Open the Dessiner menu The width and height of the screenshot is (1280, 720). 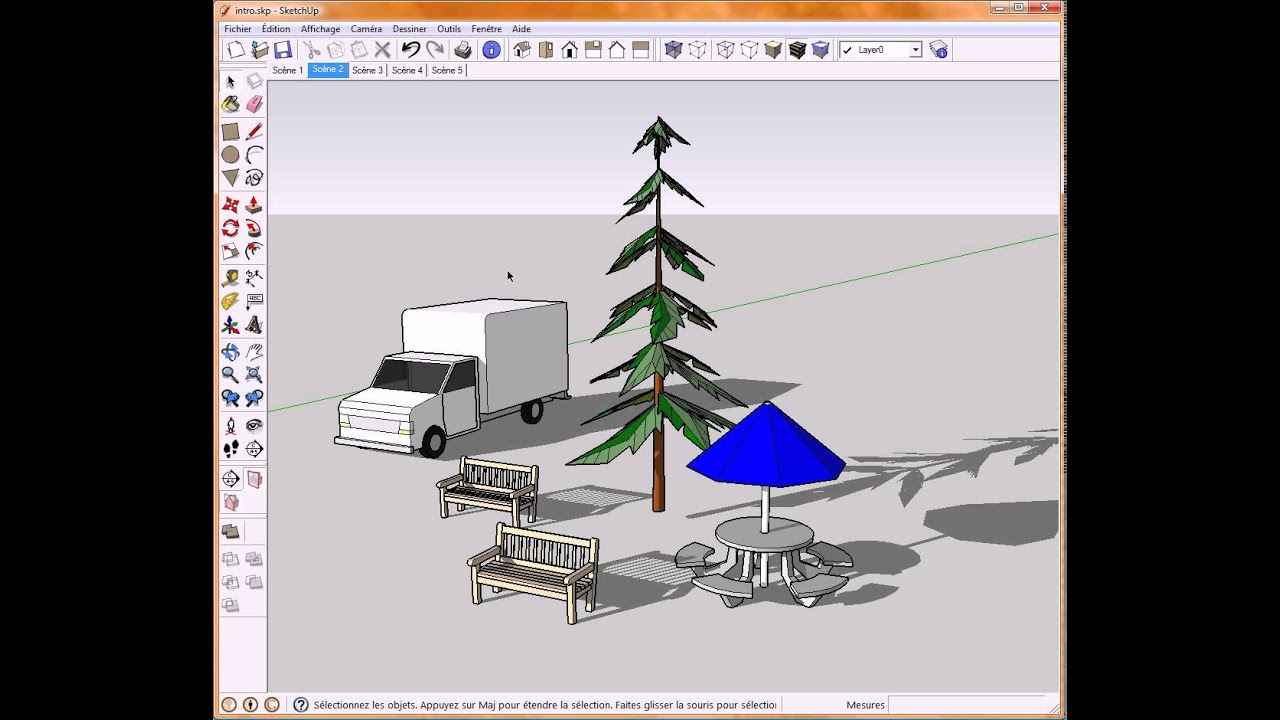(x=409, y=29)
